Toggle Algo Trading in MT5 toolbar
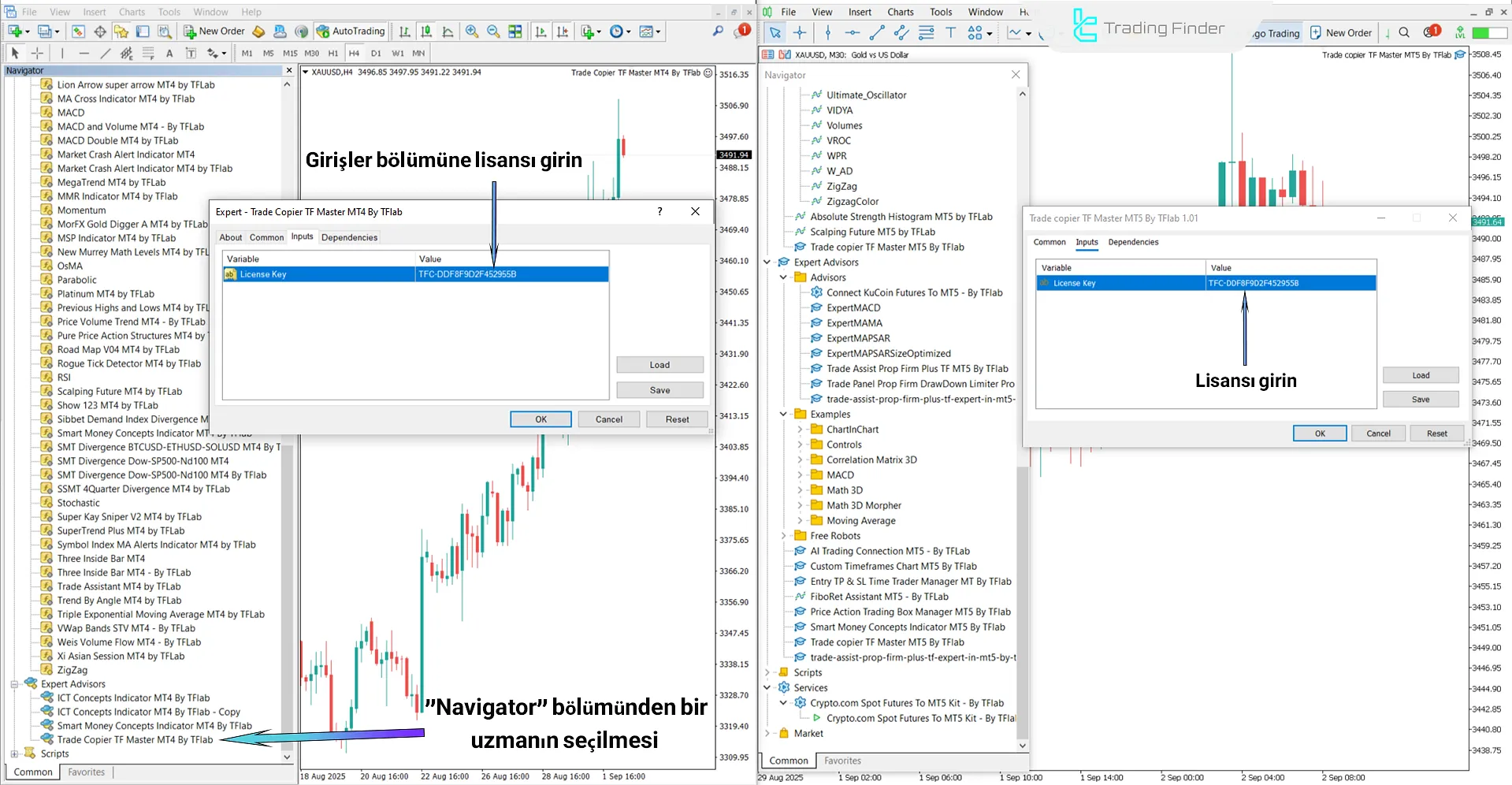 (x=1276, y=33)
